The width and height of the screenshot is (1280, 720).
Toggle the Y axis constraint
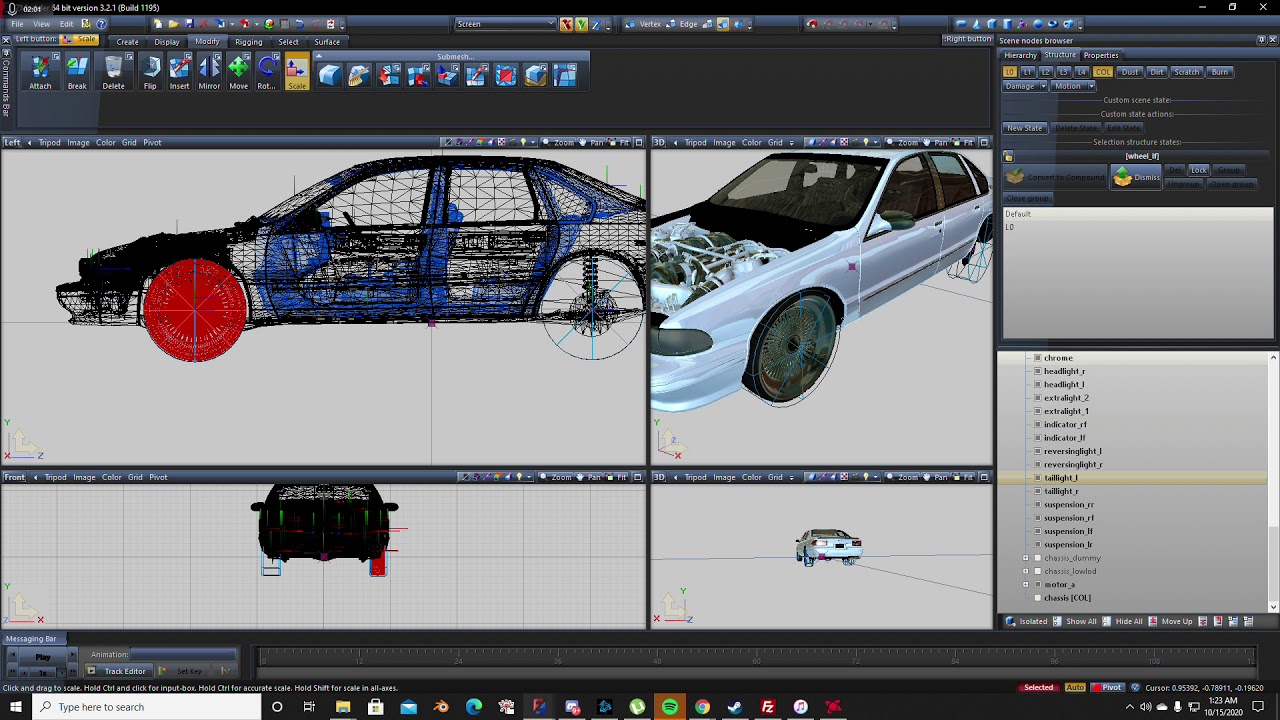pos(581,24)
